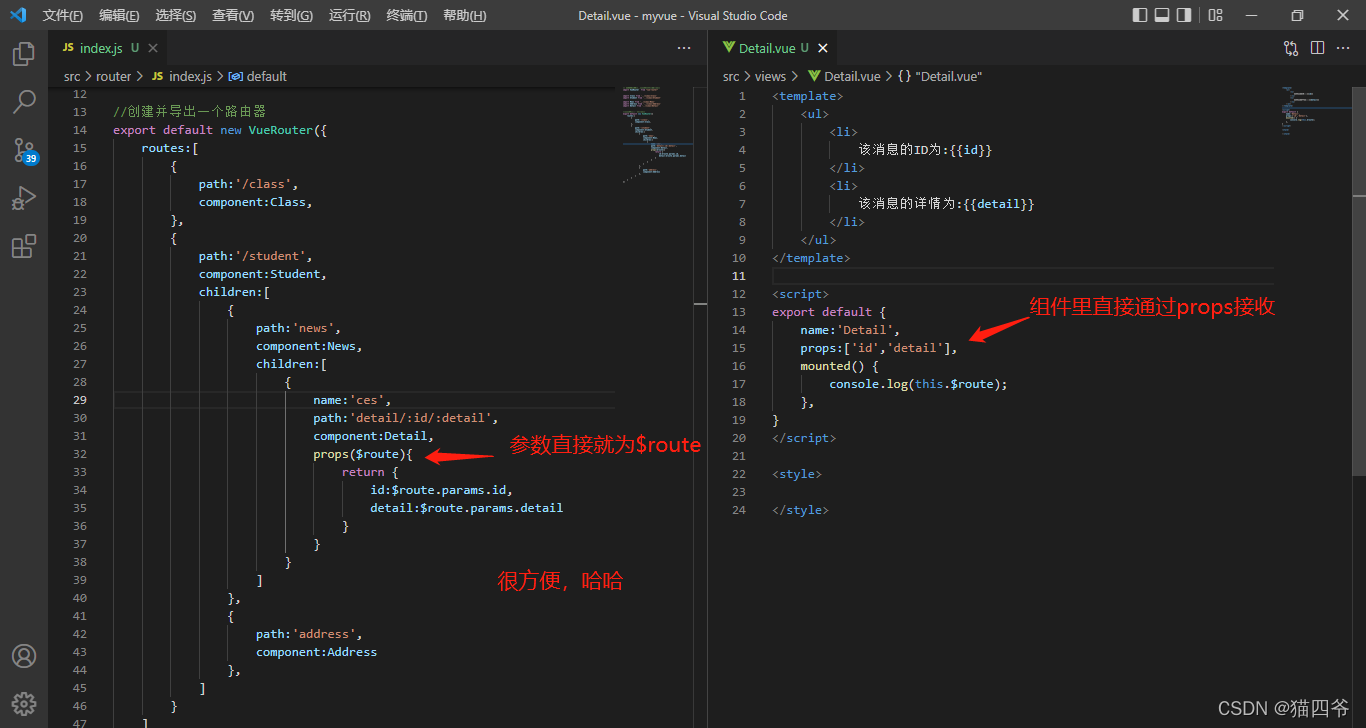Click Detail.vue file breadcrumb

[x=844, y=76]
